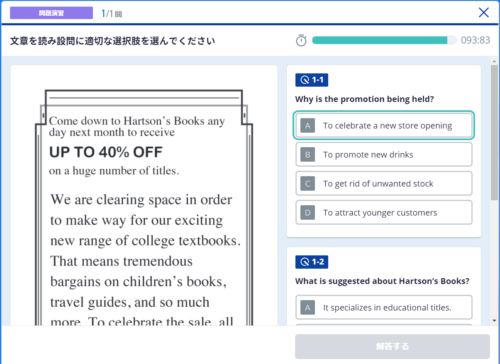Image resolution: width=500 pixels, height=364 pixels.
Task: Select answer B: To promote new drinks
Action: pyautogui.click(x=384, y=154)
